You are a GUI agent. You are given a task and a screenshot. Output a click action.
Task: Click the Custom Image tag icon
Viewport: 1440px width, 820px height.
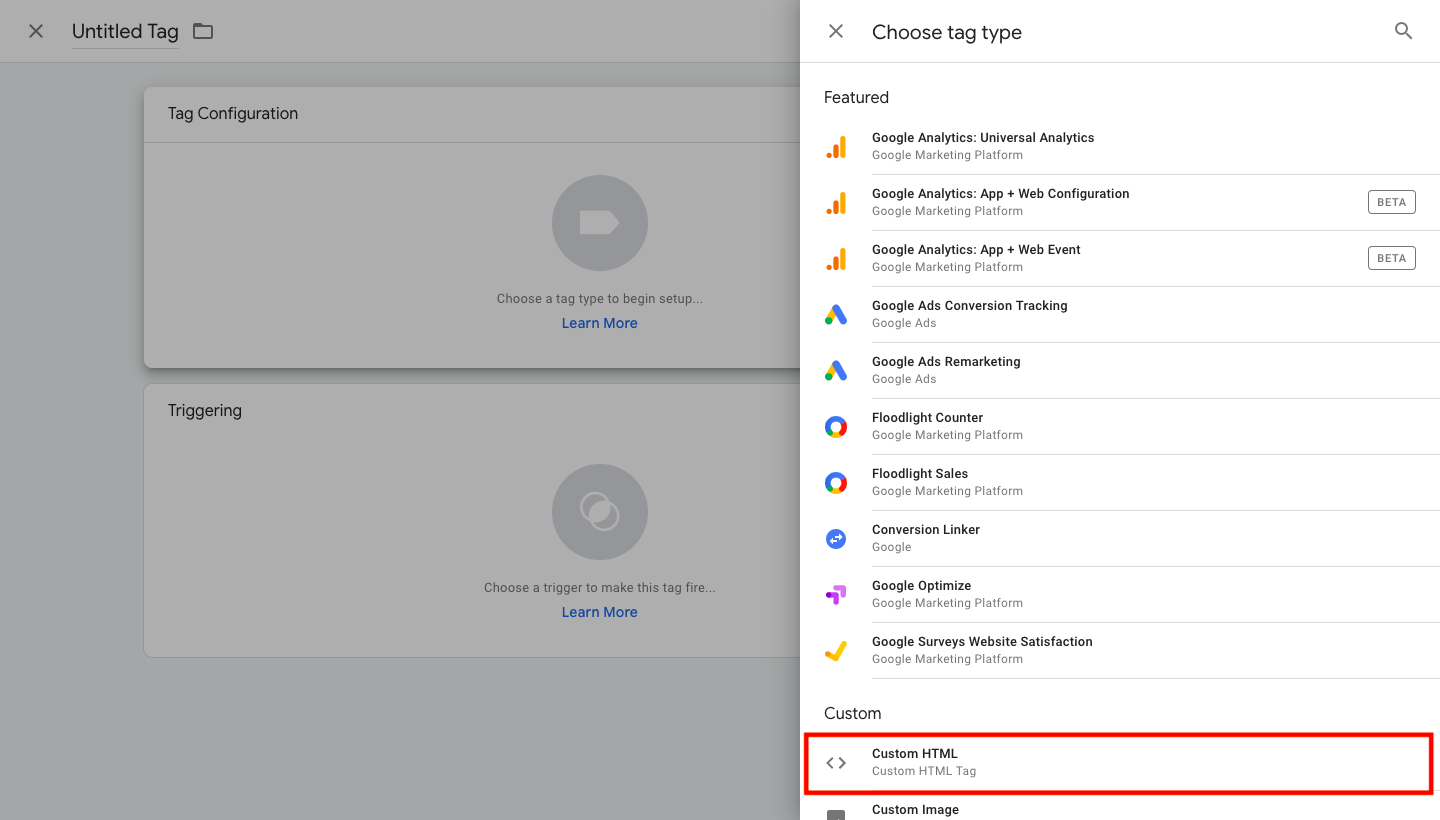pos(836,814)
